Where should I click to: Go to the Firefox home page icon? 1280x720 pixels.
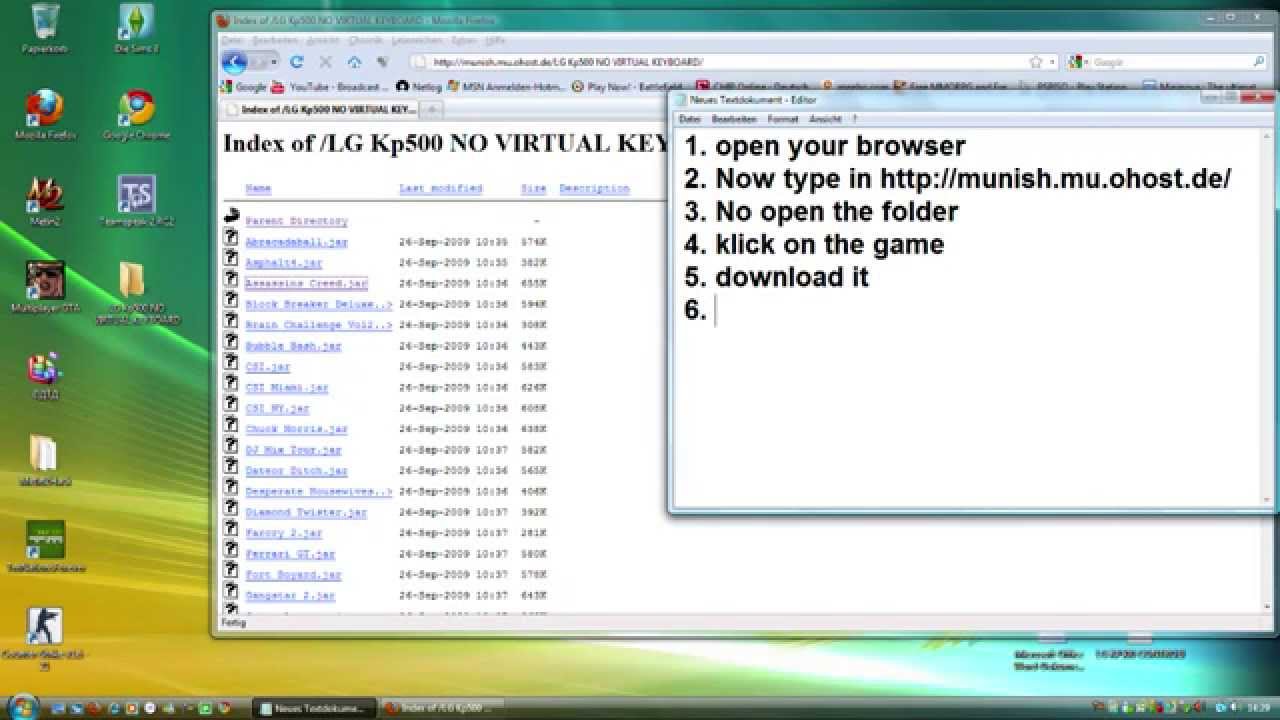[x=354, y=62]
